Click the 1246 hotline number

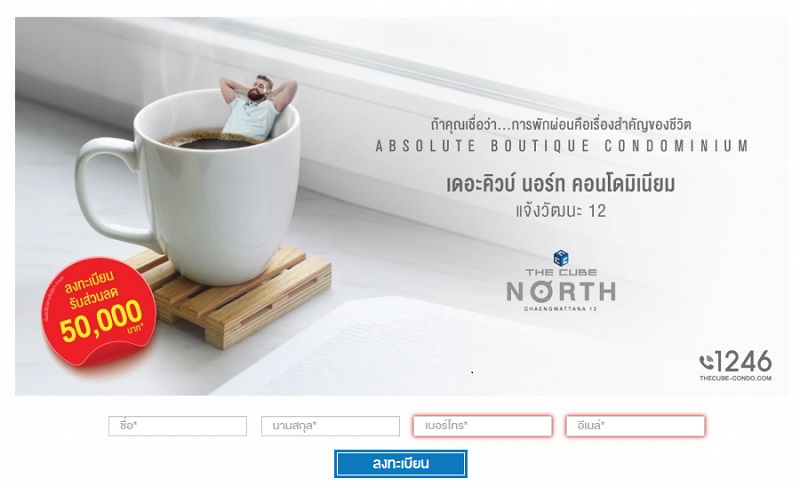click(743, 361)
